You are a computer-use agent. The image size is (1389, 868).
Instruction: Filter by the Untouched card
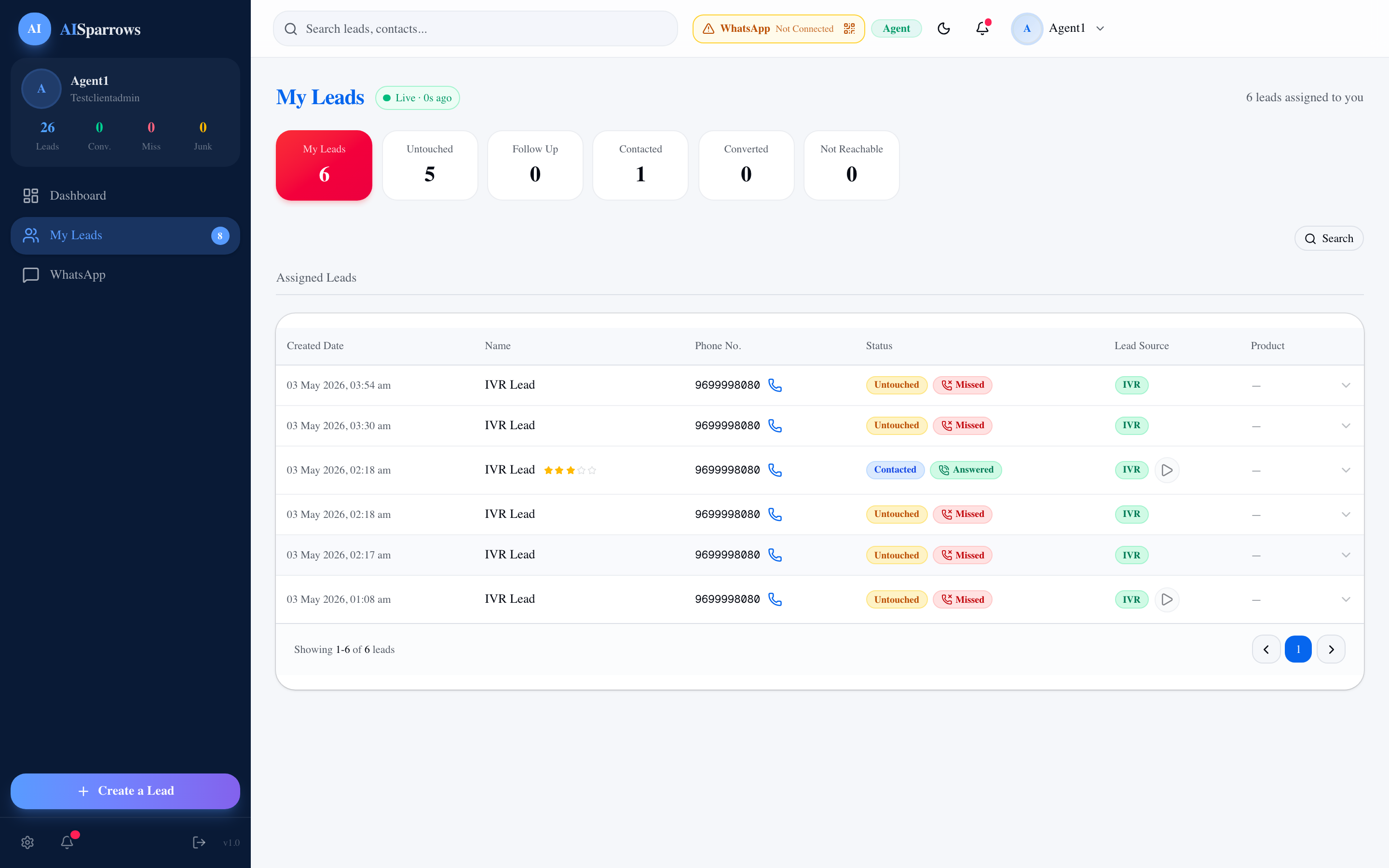(429, 165)
